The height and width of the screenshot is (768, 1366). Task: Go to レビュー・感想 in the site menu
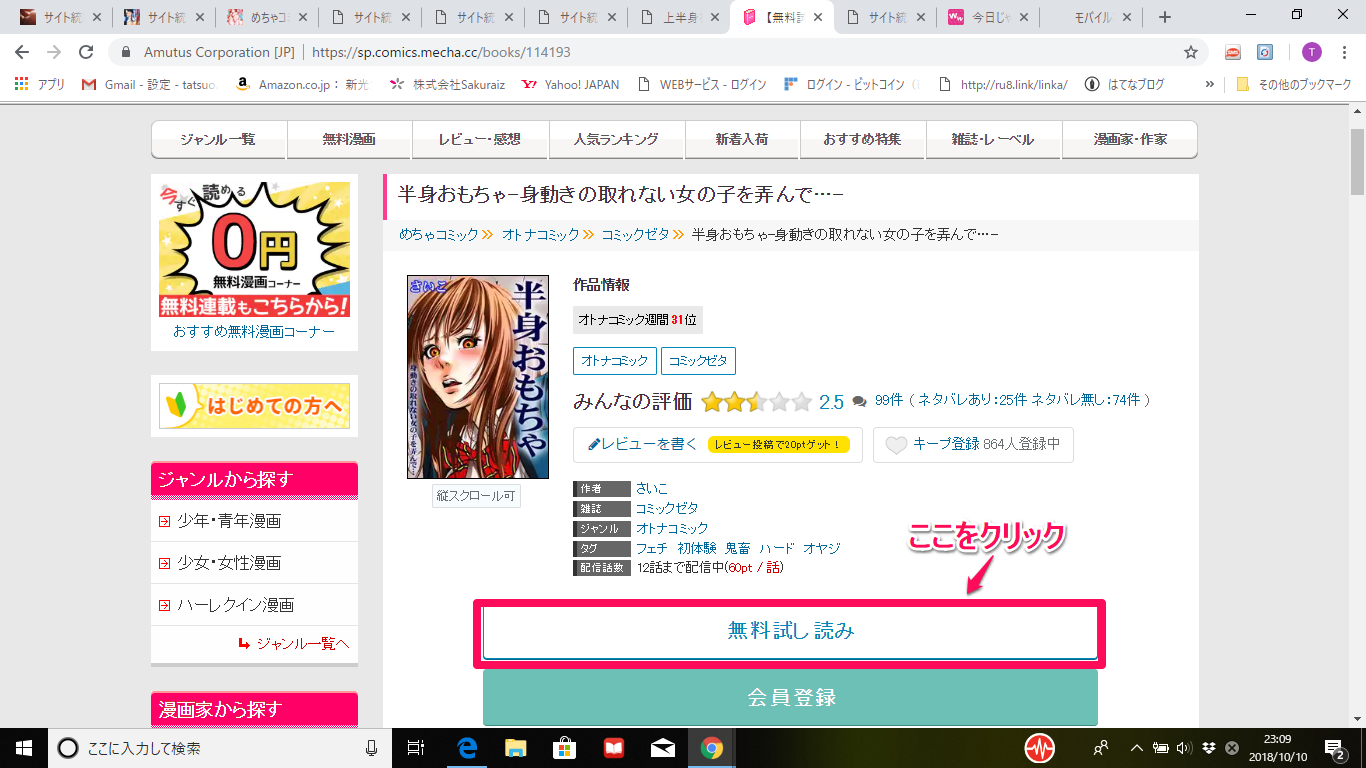coord(480,139)
